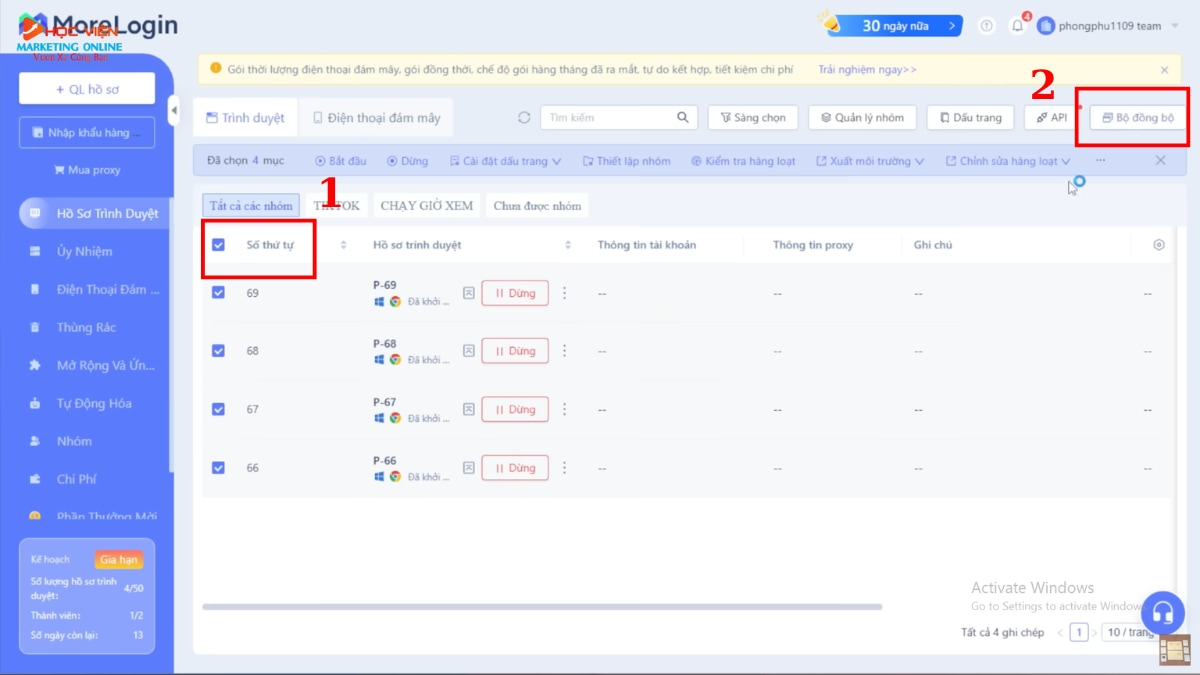Click the notification bell icon
The image size is (1200, 675).
point(1017,26)
